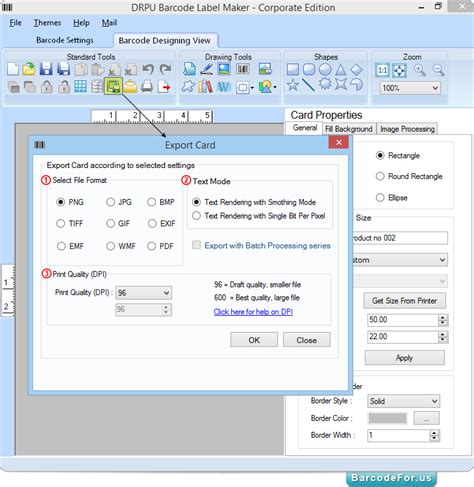Click the gray Border Color swatch
Screen dimensions: 474x487
point(388,418)
